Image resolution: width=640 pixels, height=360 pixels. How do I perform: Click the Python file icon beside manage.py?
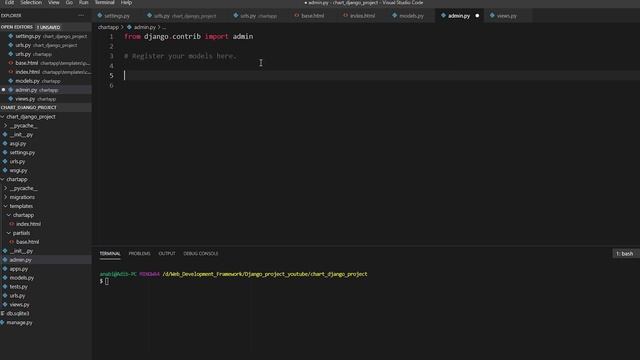pos(2,322)
